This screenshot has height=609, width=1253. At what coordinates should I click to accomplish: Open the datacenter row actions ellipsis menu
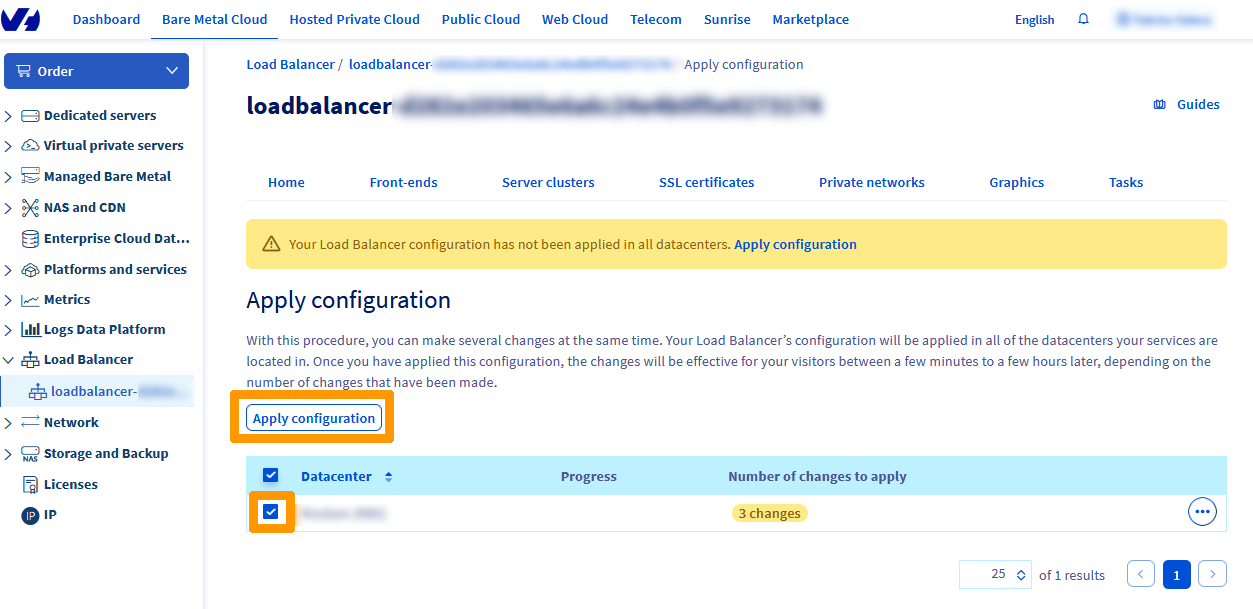1202,511
